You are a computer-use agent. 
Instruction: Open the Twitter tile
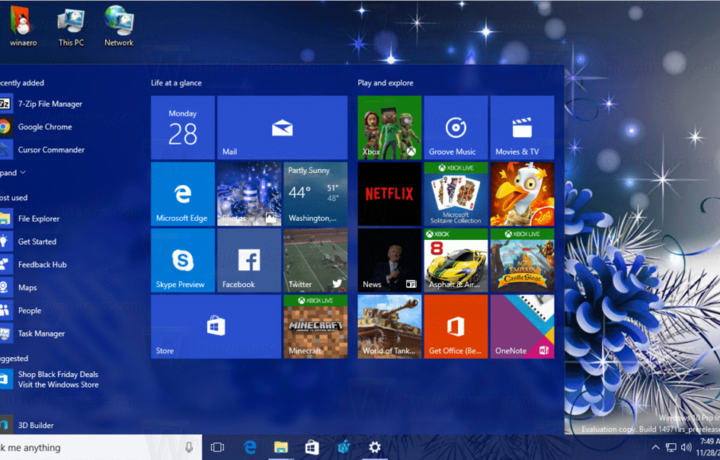click(315, 260)
